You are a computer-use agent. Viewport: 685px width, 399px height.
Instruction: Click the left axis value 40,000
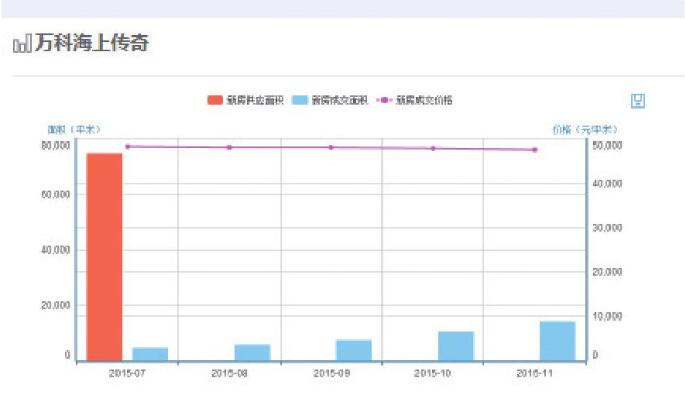tap(55, 250)
